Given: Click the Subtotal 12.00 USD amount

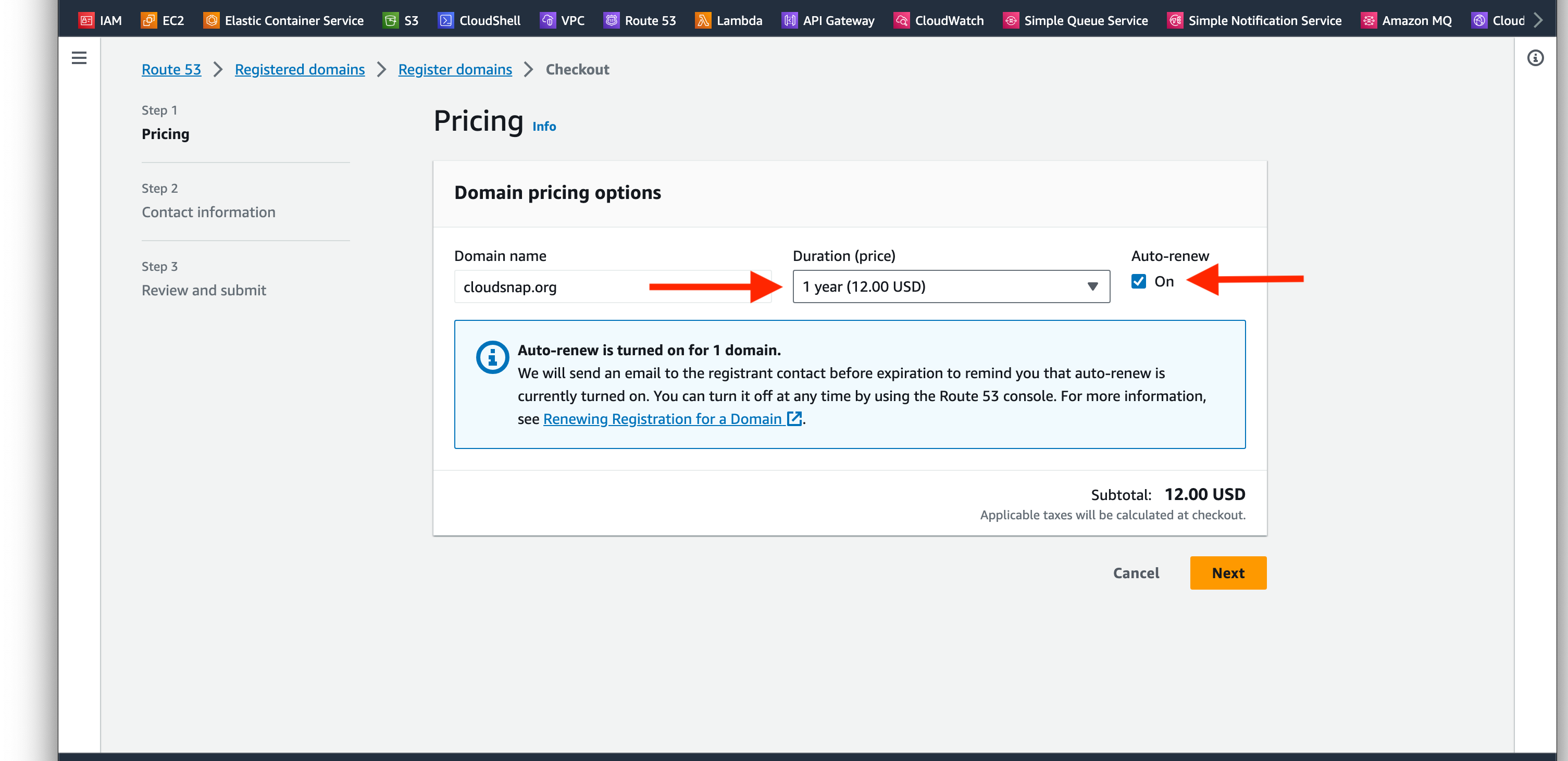Looking at the screenshot, I should coord(1204,494).
